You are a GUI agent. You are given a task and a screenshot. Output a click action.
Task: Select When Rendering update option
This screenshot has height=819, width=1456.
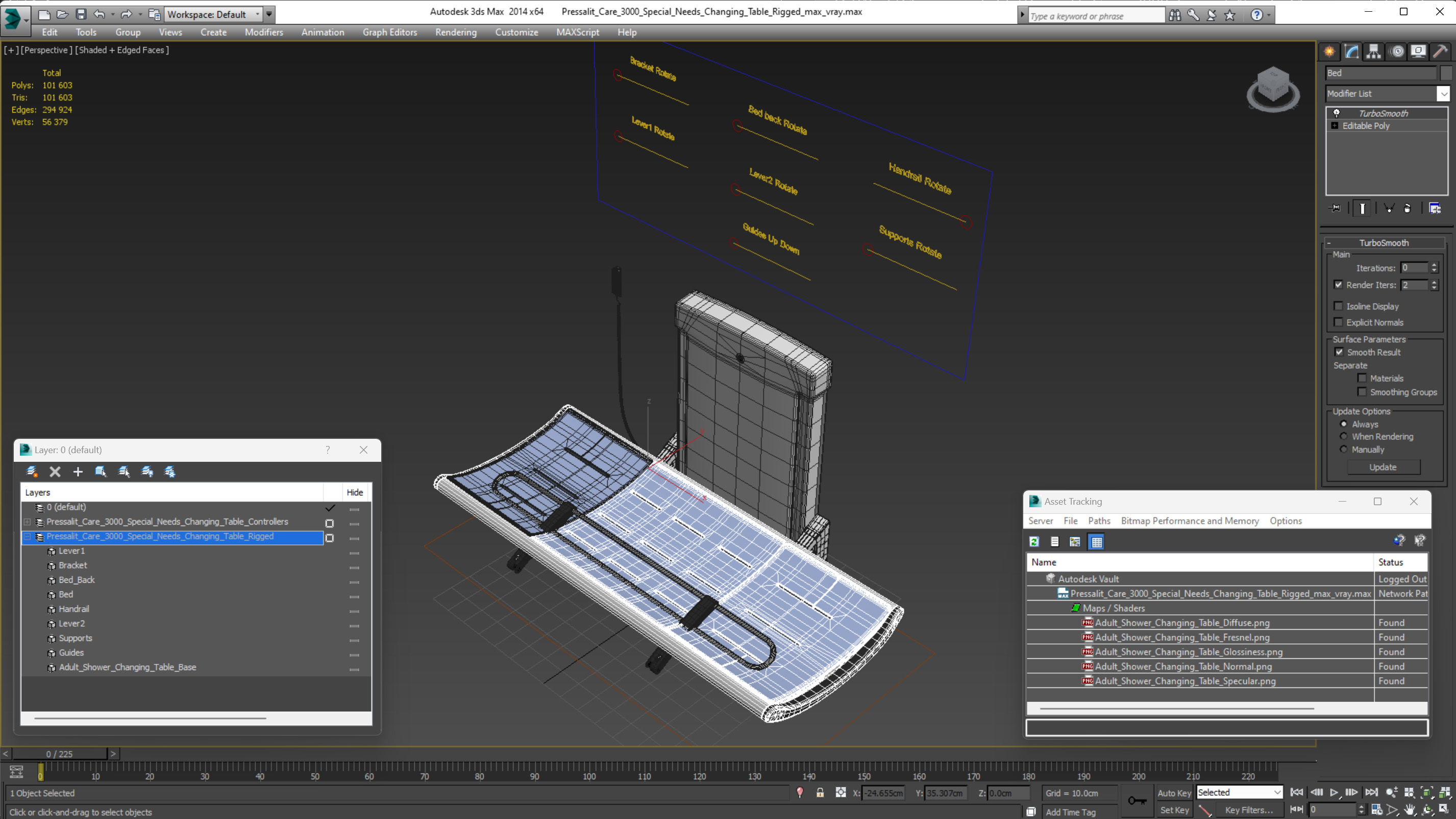1344,436
